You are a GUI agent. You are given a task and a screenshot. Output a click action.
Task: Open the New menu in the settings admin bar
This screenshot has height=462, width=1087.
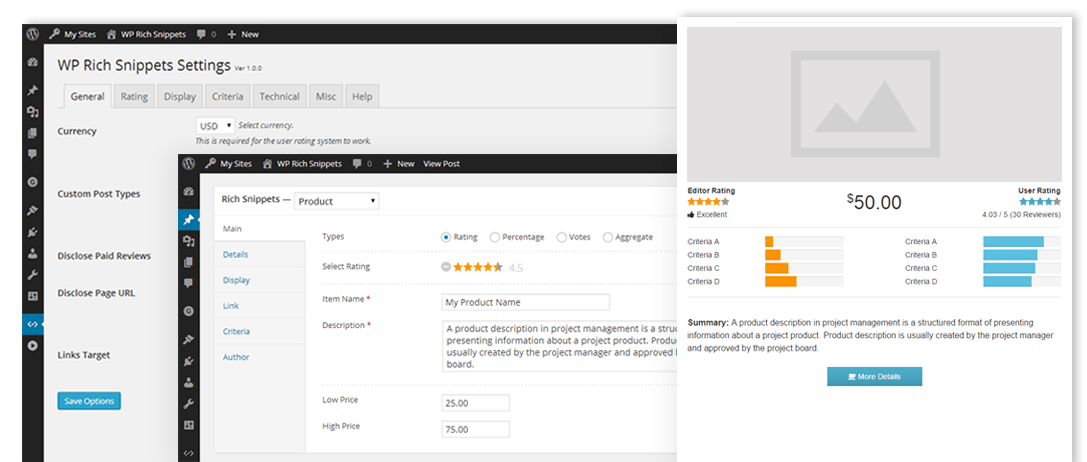(x=242, y=34)
